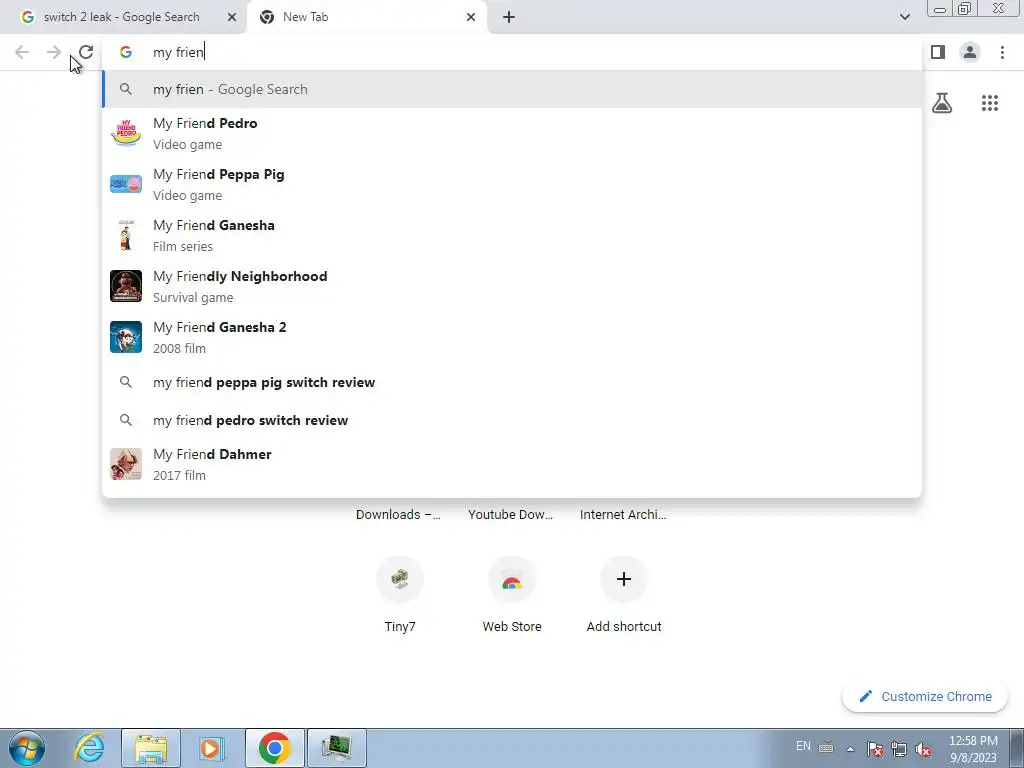Go forward using the forward arrow
1024x768 pixels.
pyautogui.click(x=54, y=52)
